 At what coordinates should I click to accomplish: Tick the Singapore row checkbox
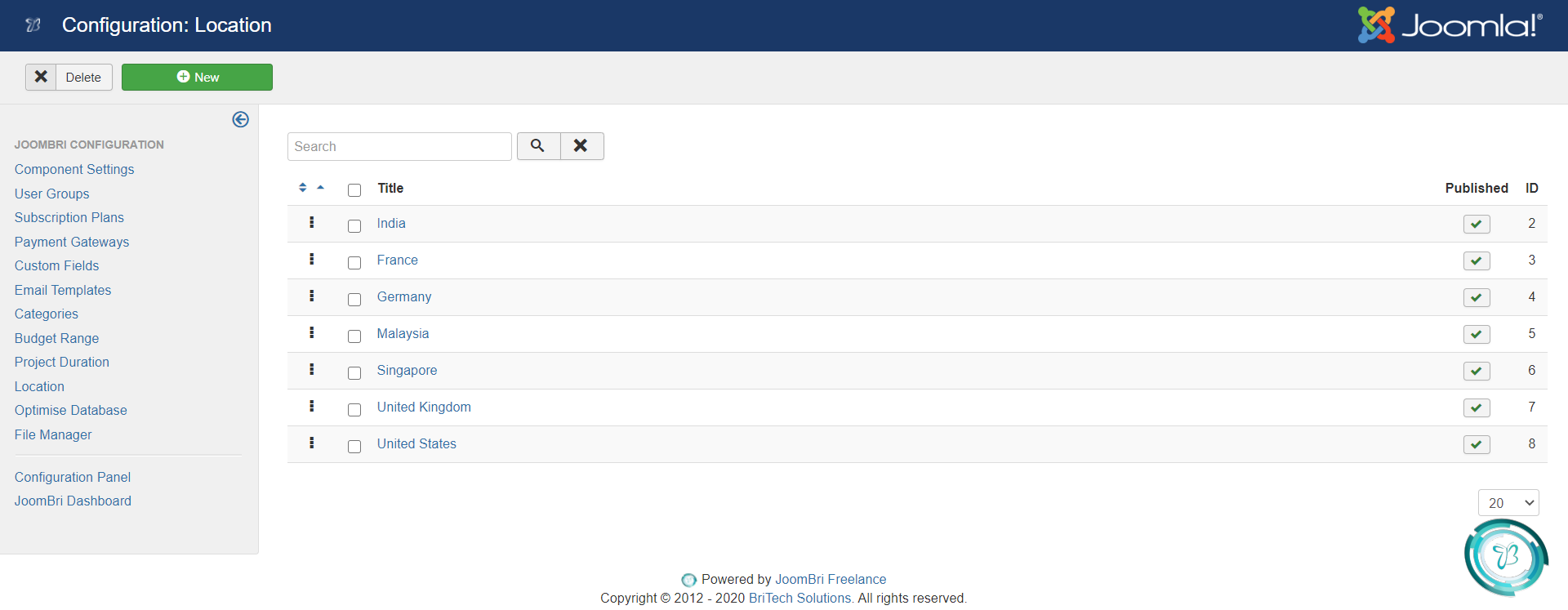(x=354, y=373)
